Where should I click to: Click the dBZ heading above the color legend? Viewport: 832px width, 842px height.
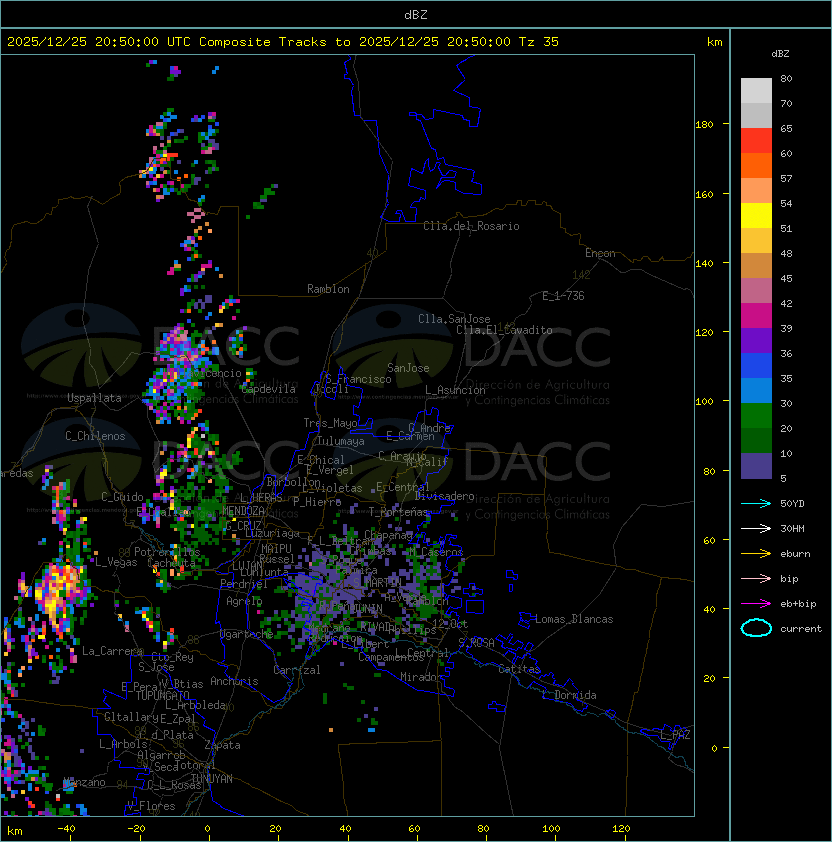tap(780, 54)
